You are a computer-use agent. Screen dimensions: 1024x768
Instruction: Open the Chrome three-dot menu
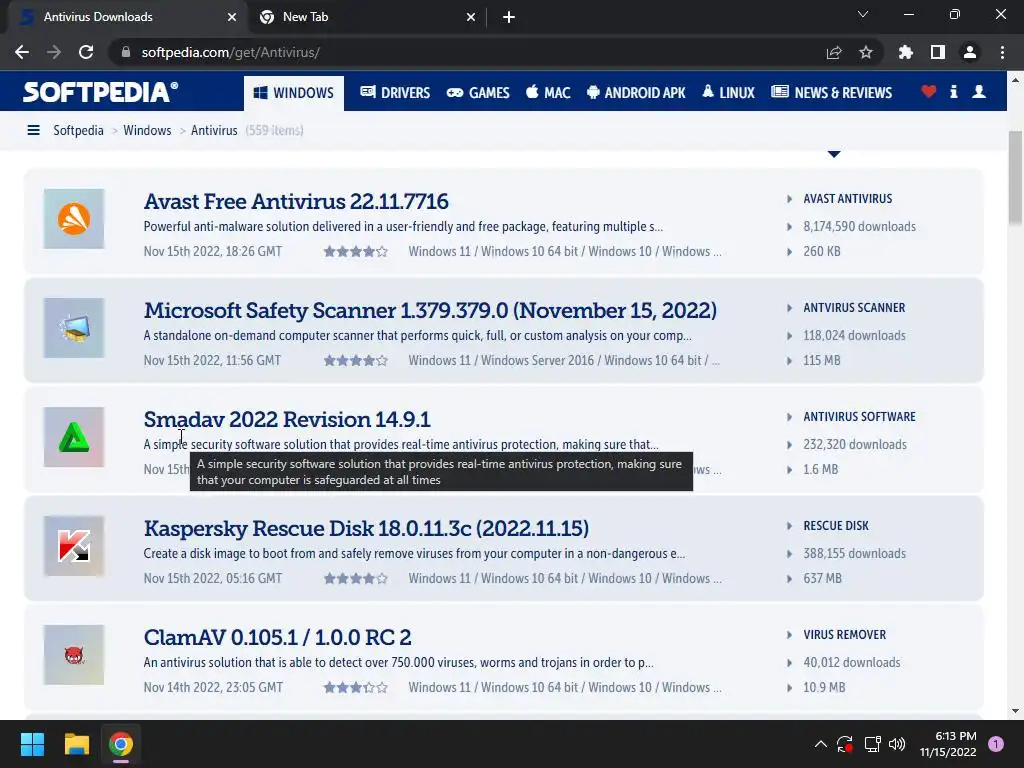pos(1002,52)
